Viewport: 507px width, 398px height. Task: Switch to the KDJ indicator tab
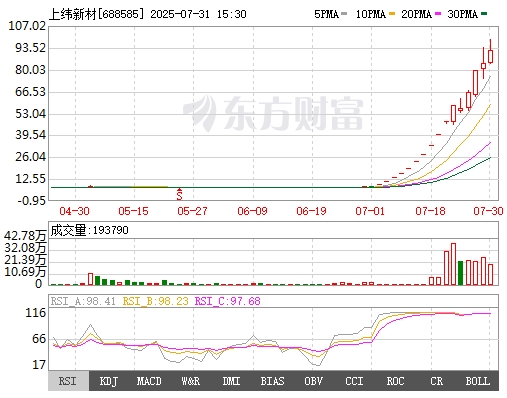click(x=109, y=381)
